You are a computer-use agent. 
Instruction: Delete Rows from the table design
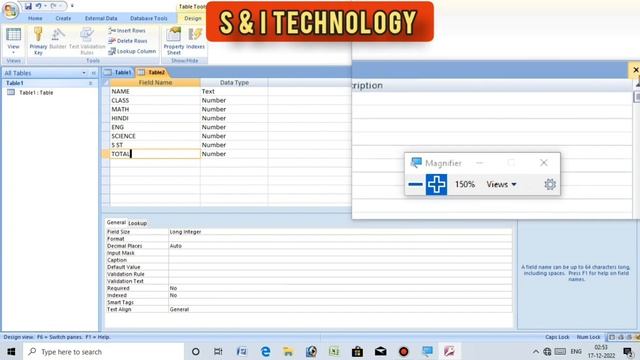pyautogui.click(x=128, y=41)
